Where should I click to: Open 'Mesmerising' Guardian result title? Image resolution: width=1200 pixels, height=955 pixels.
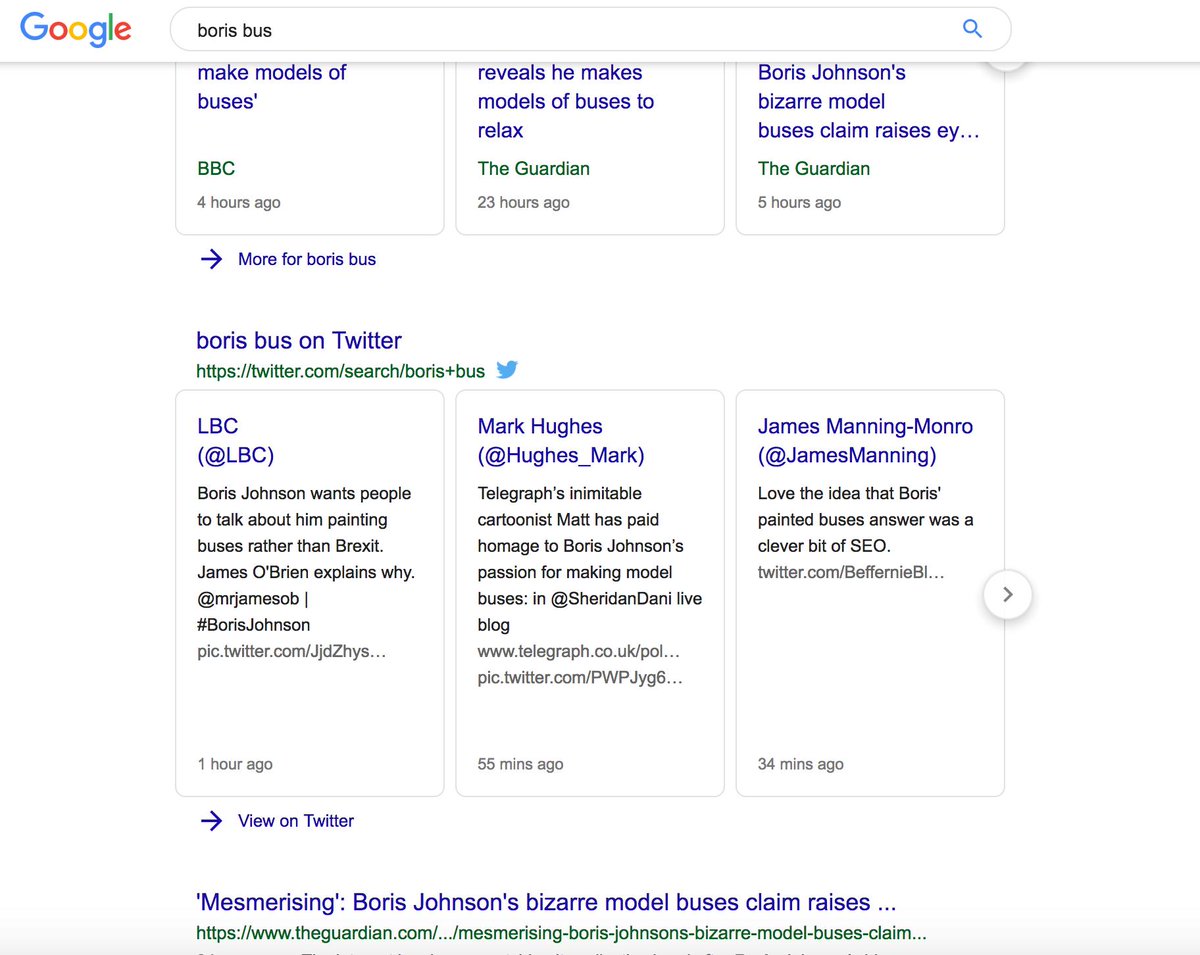point(546,902)
